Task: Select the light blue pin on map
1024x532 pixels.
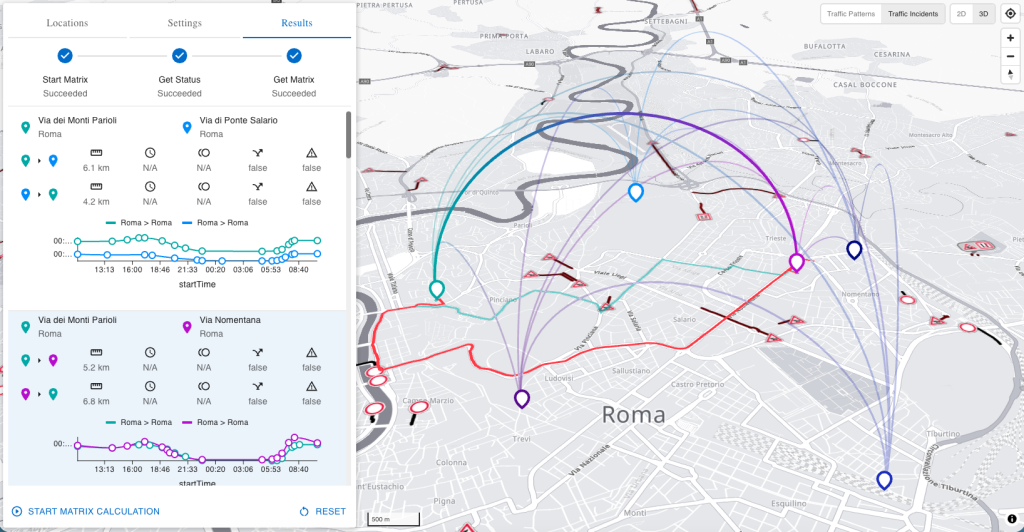Action: click(635, 191)
